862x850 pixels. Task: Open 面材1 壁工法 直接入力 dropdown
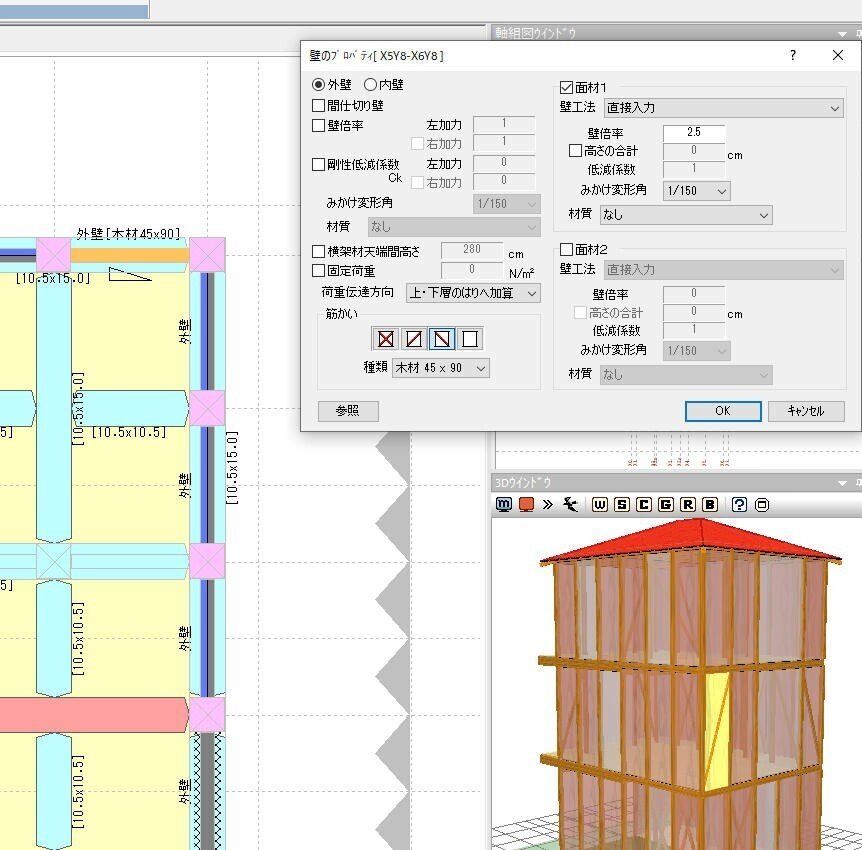pyautogui.click(x=723, y=108)
